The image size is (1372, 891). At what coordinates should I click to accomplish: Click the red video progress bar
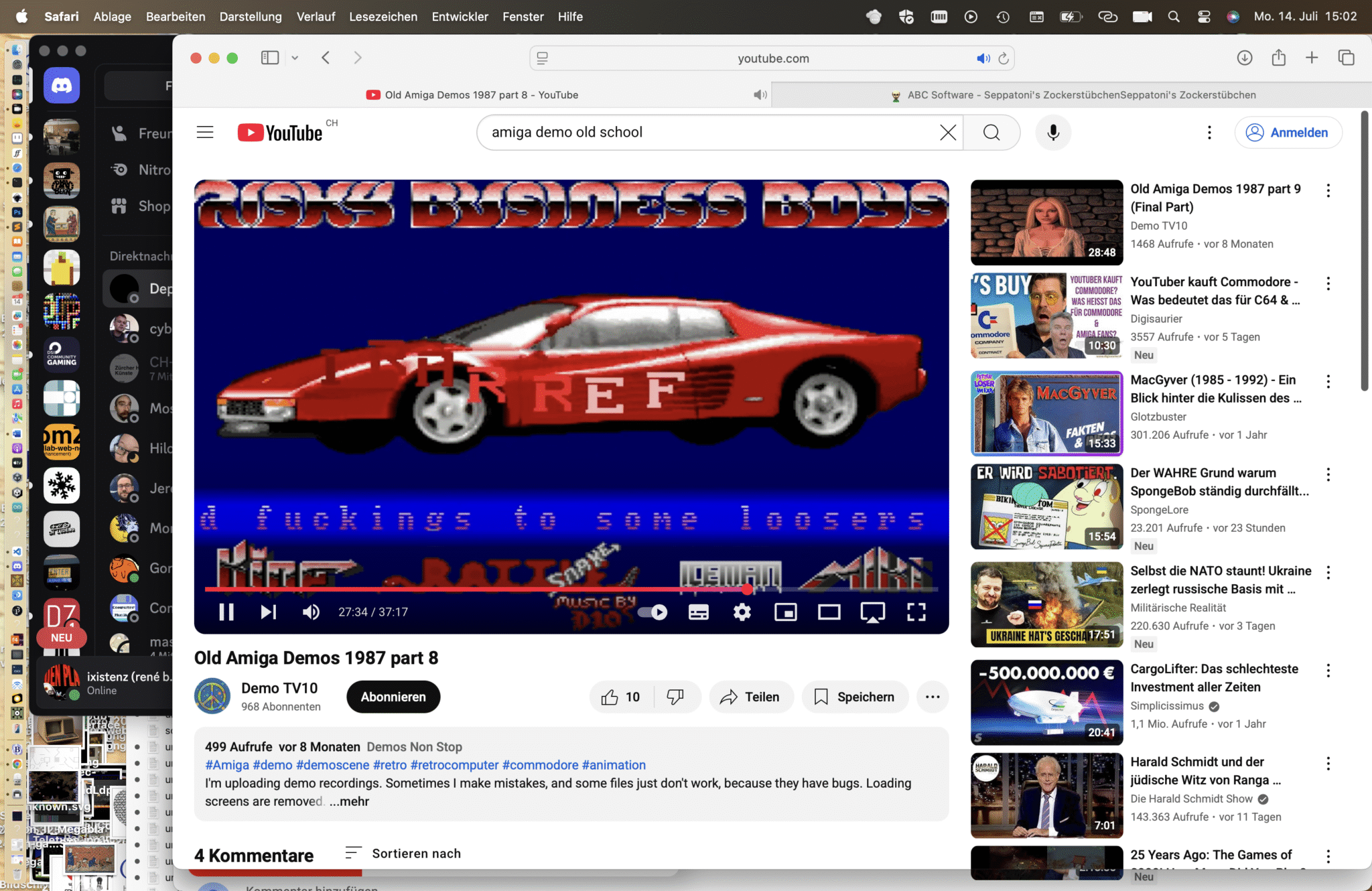(x=469, y=590)
